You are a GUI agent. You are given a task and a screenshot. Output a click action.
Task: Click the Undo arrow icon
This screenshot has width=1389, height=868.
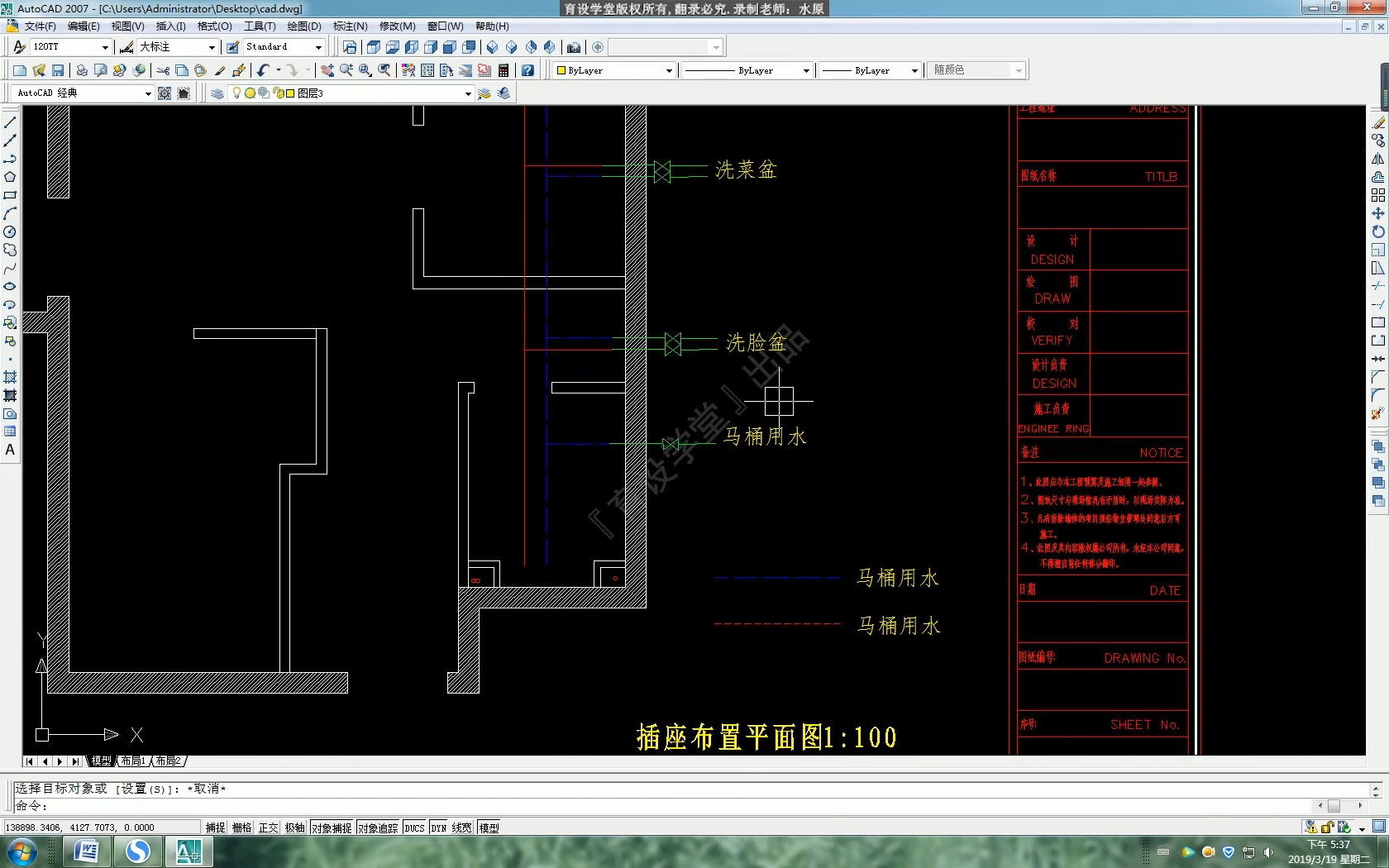[x=263, y=70]
